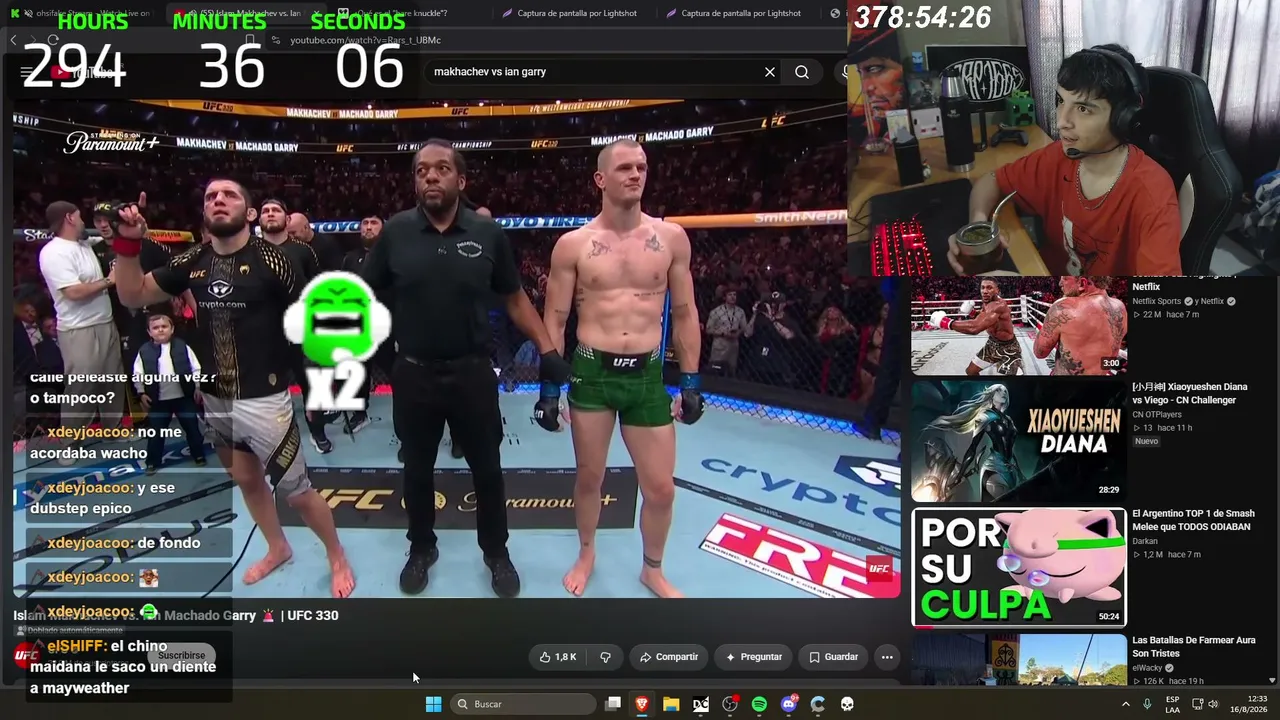This screenshot has height=720, width=1280.
Task: Open the UFC channel avatar
Action: (27, 656)
